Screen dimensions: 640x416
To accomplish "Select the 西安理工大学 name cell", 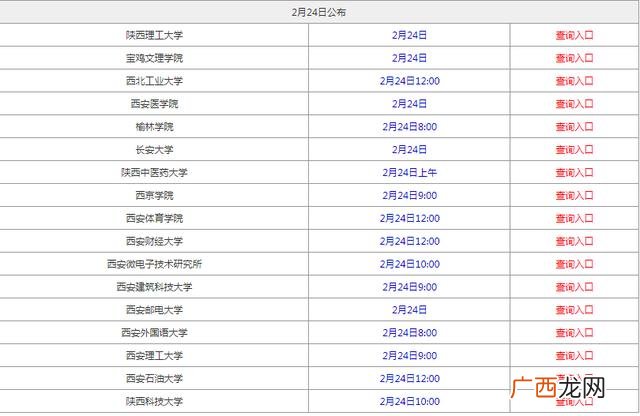I will click(x=154, y=355).
